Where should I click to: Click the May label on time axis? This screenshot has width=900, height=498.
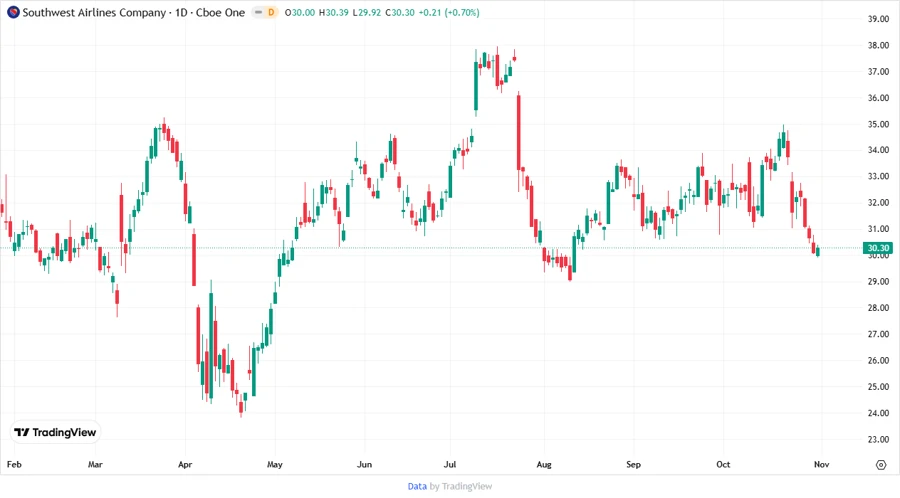pos(274,464)
